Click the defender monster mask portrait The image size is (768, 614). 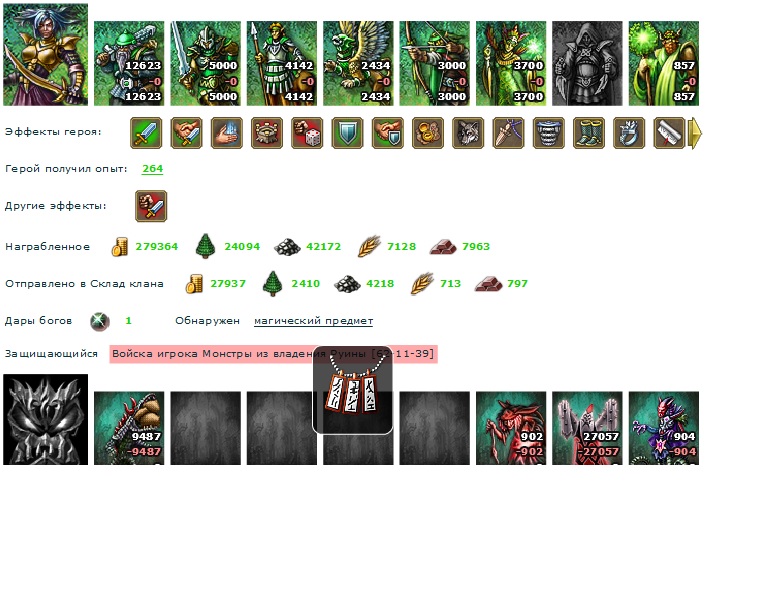tap(46, 420)
